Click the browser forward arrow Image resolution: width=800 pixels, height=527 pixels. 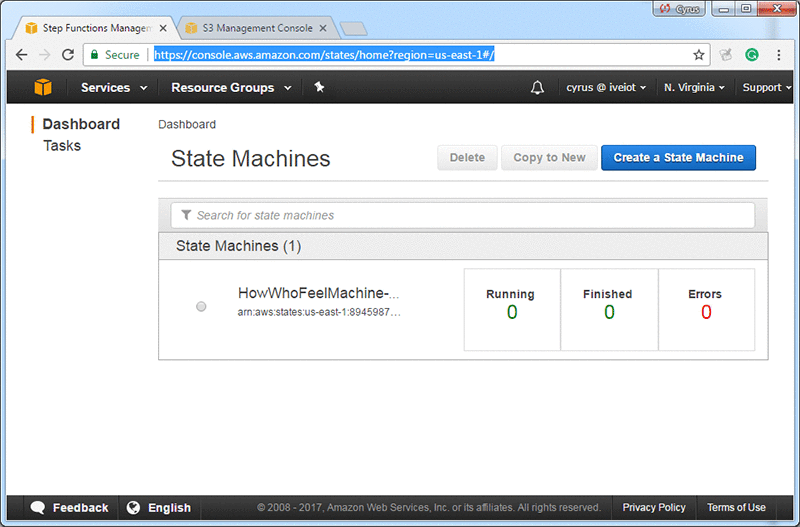(45, 55)
